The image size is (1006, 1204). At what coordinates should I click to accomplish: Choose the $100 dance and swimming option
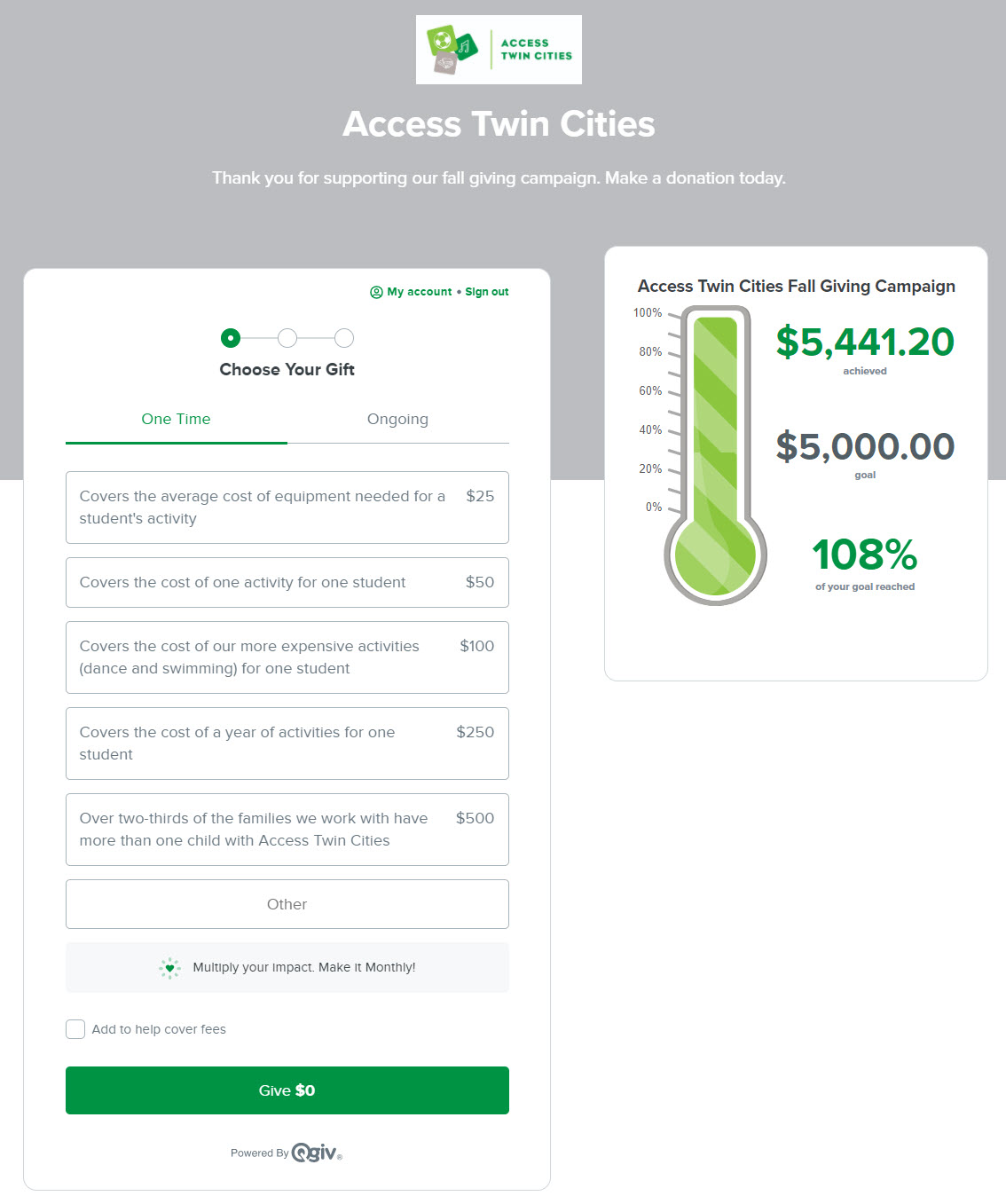coord(287,657)
